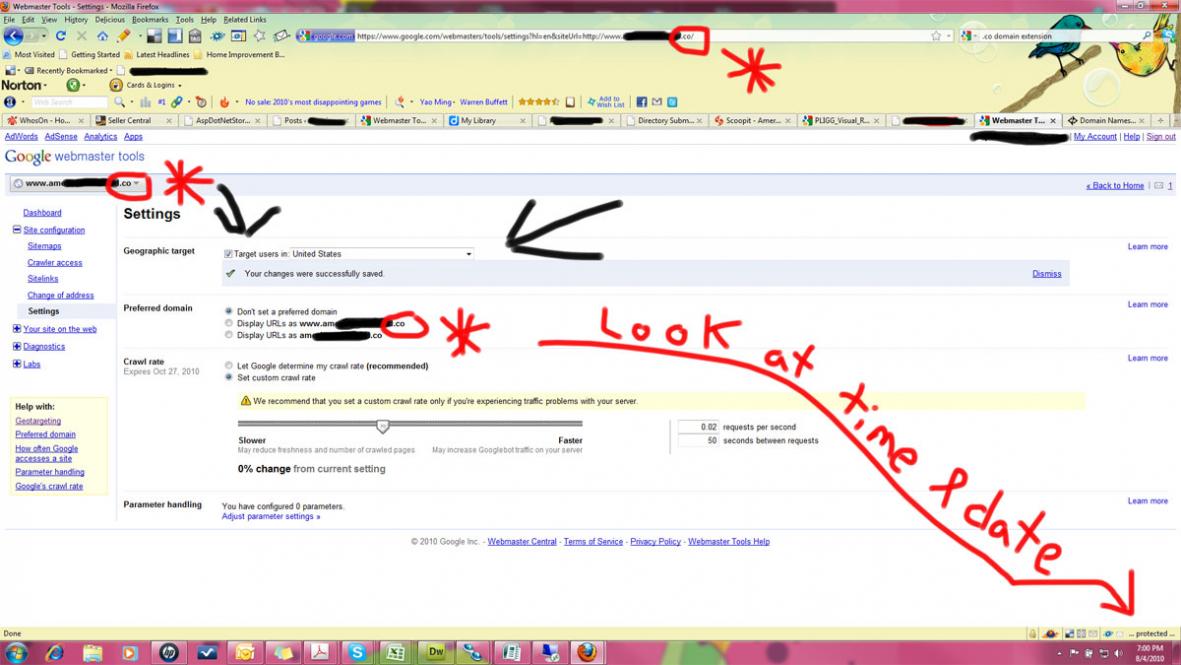1181x665 pixels.
Task: Open Windows Media Player on the taskbar
Action: 130,652
